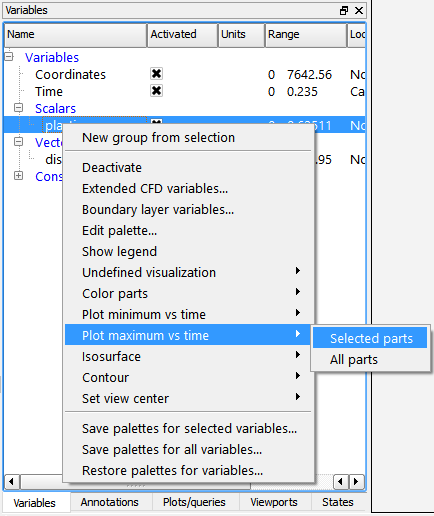
Task: Click the horizontal scrollbar left arrow
Action: click(x=12, y=481)
